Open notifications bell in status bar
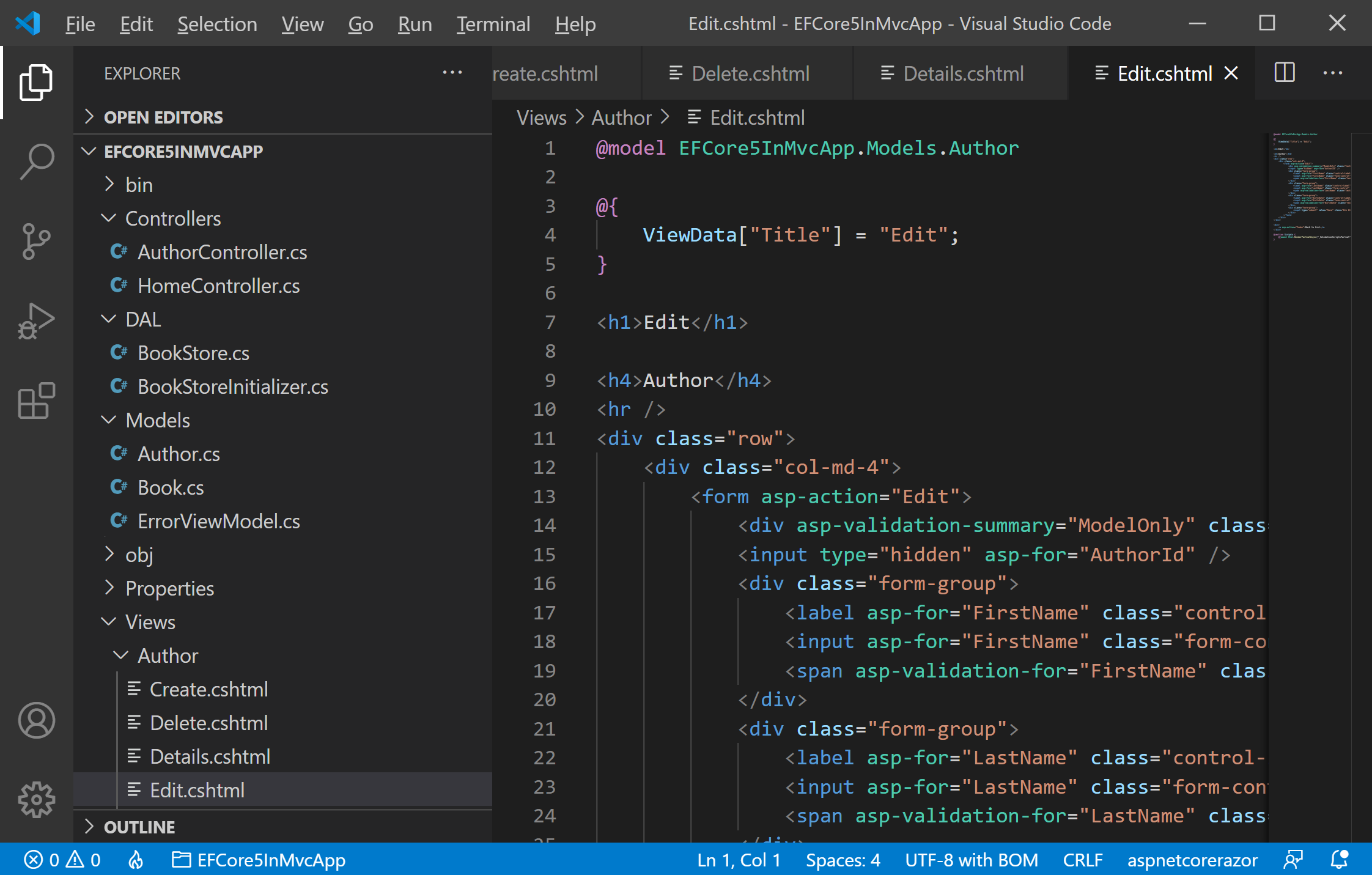Image resolution: width=1372 pixels, height=875 pixels. click(x=1339, y=860)
